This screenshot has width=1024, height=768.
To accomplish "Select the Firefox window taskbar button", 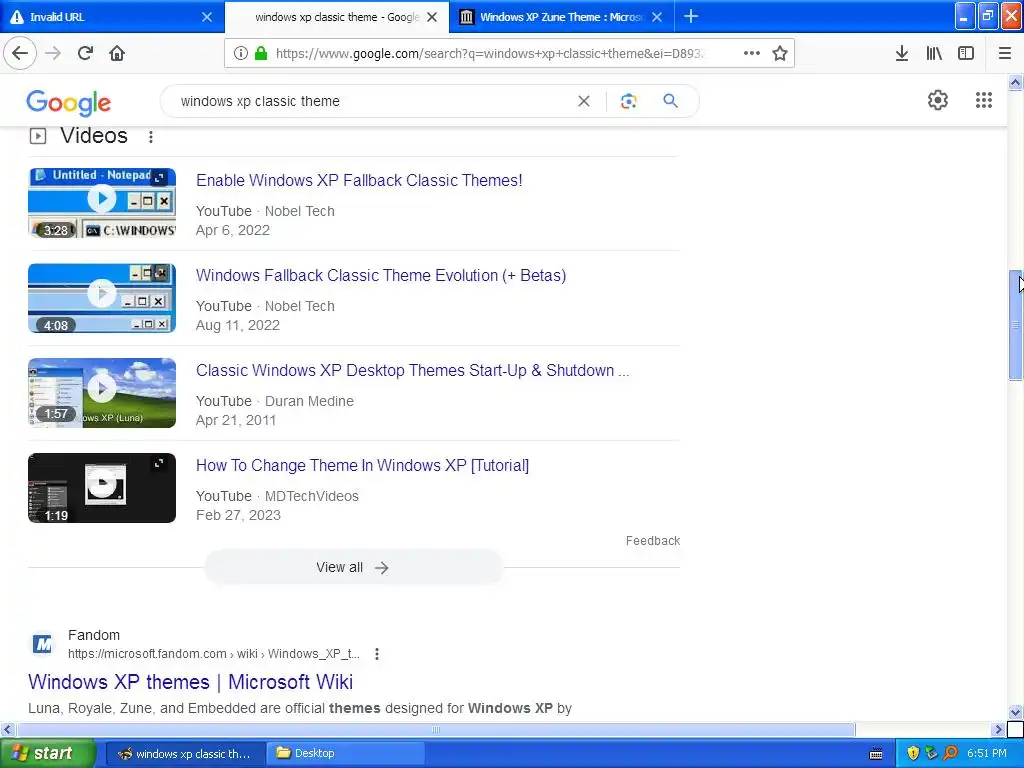I will pyautogui.click(x=185, y=754).
